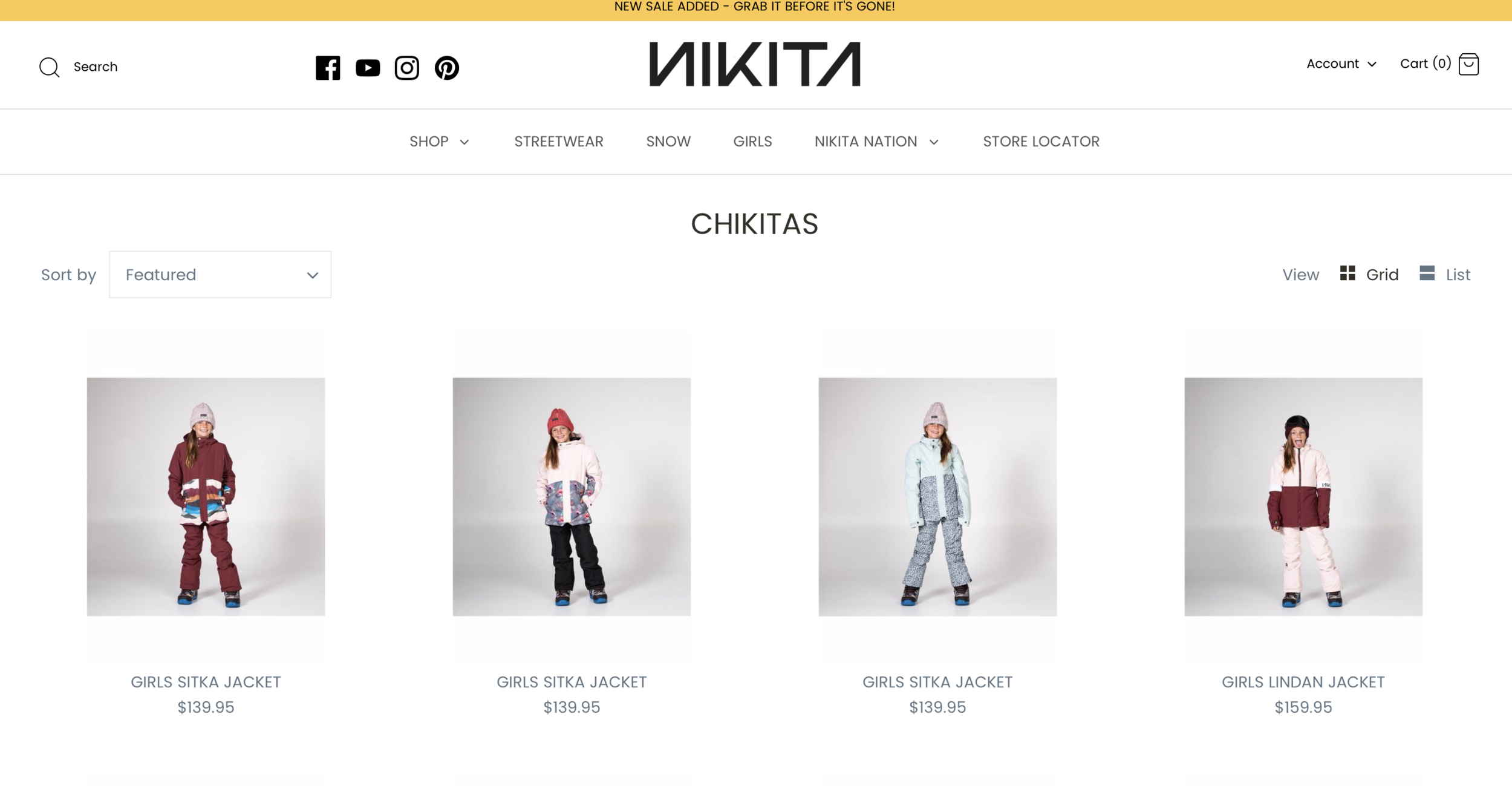Screen dimensions: 1512x786
Task: Open the GIRLS menu item
Action: (752, 142)
